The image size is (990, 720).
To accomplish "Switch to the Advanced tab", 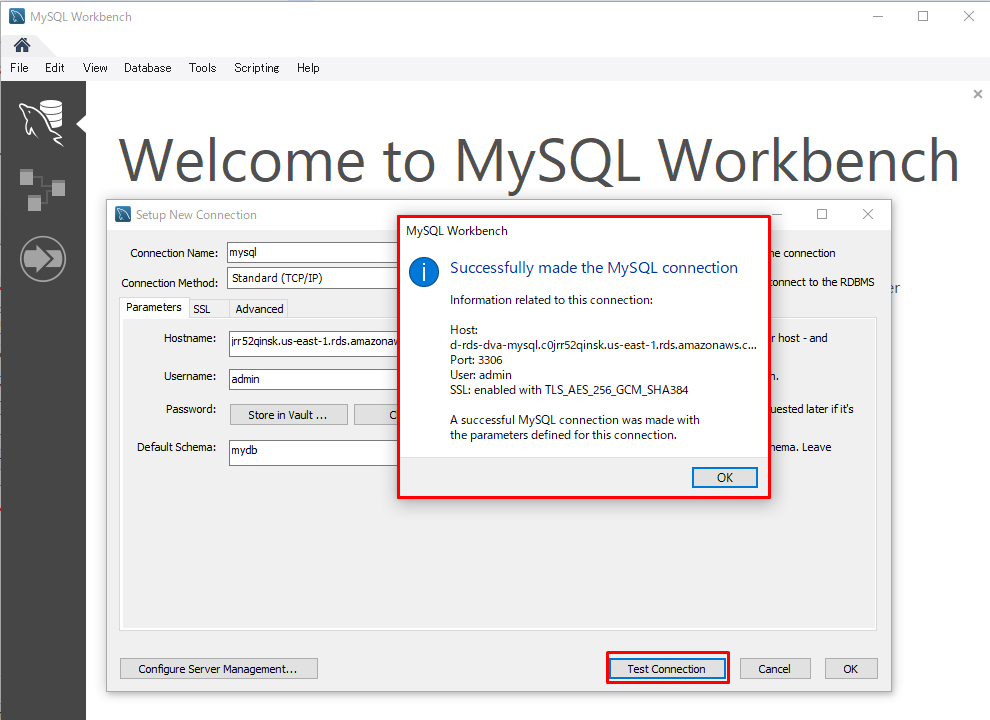I will point(259,309).
